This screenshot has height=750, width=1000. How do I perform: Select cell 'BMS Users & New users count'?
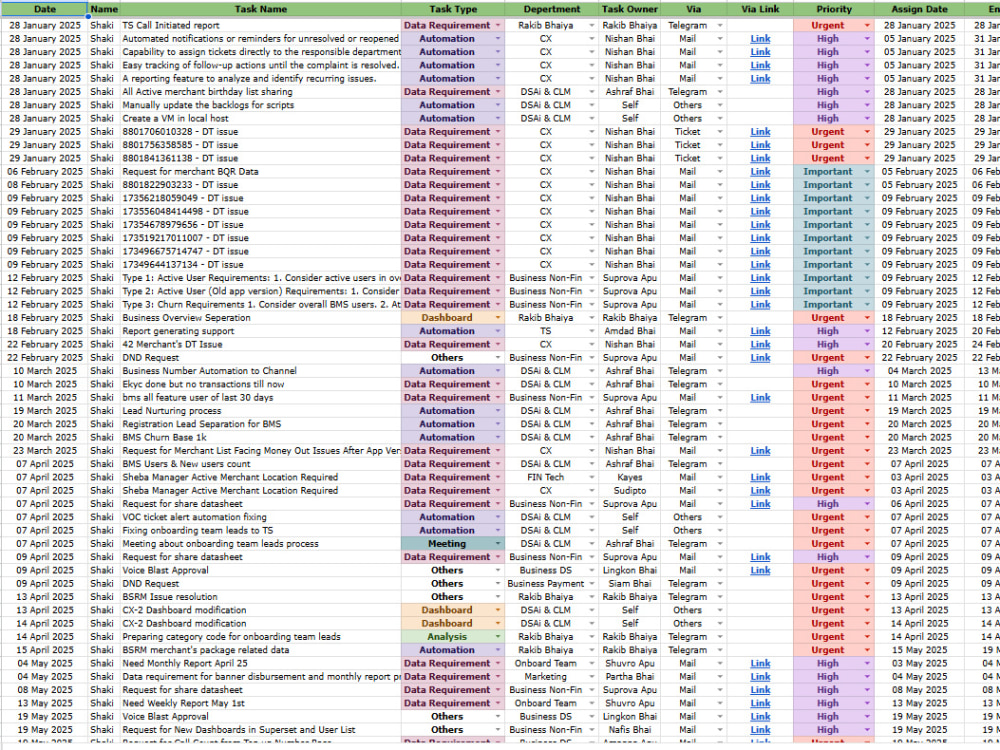260,464
